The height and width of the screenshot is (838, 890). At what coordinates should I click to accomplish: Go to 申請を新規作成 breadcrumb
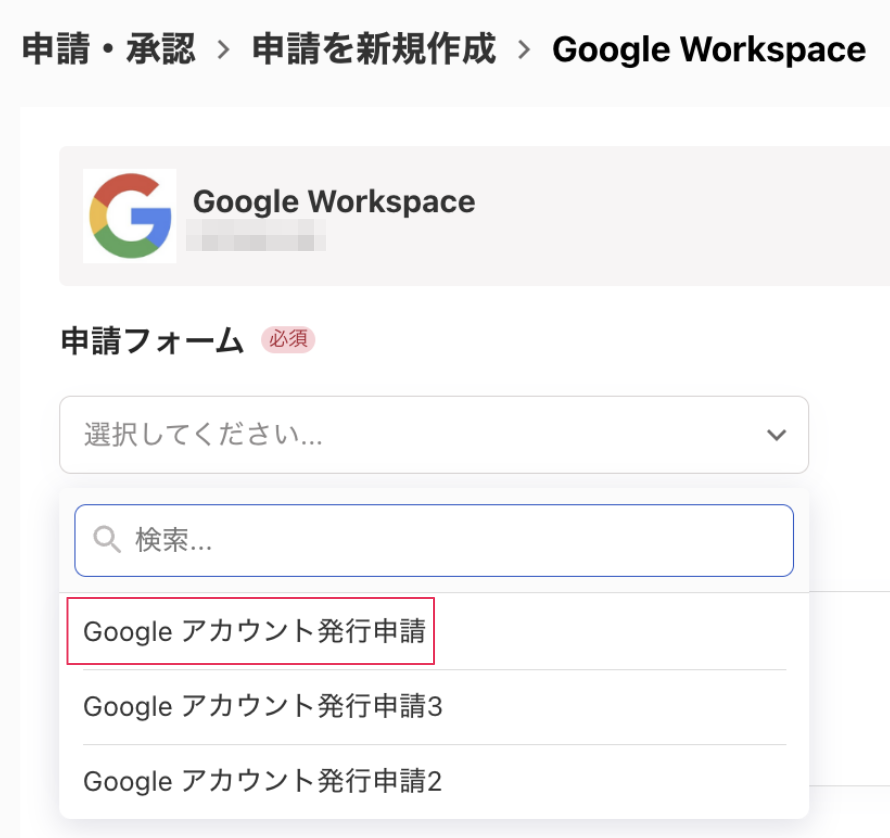374,49
